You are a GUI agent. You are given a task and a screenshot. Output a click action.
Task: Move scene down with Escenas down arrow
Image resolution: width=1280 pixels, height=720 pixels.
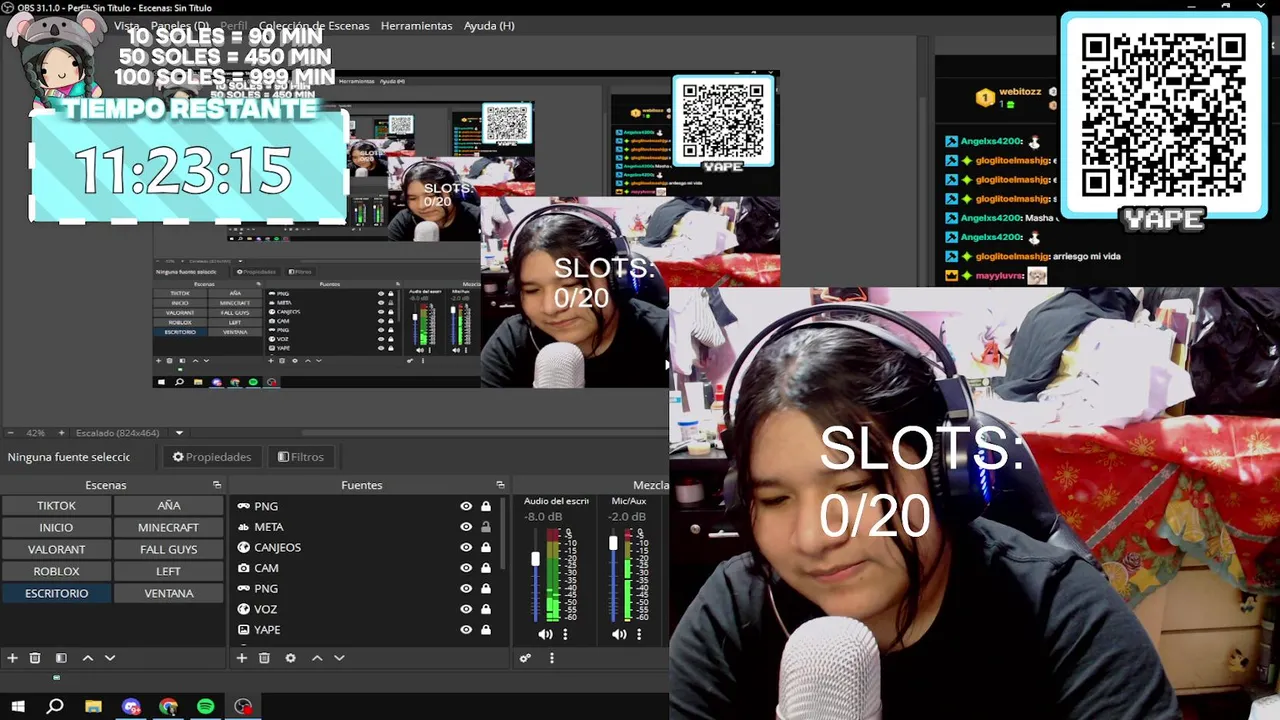coord(110,658)
